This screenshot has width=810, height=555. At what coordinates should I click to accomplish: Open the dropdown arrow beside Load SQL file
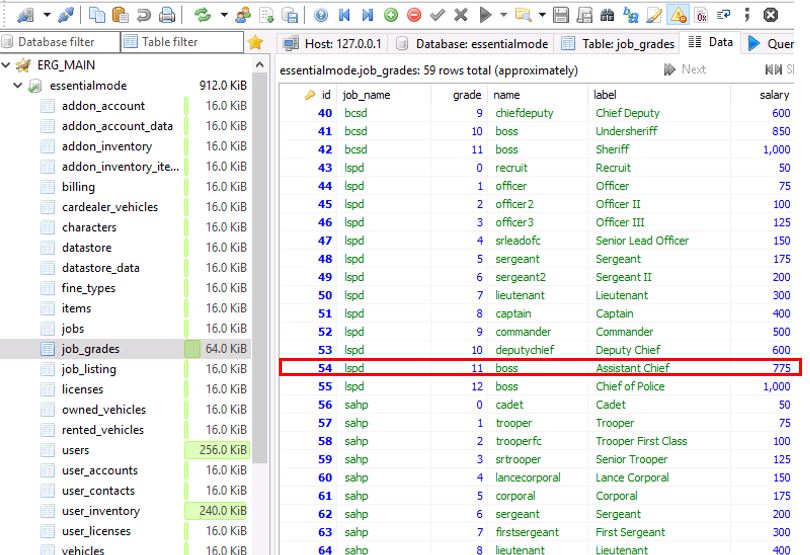542,15
